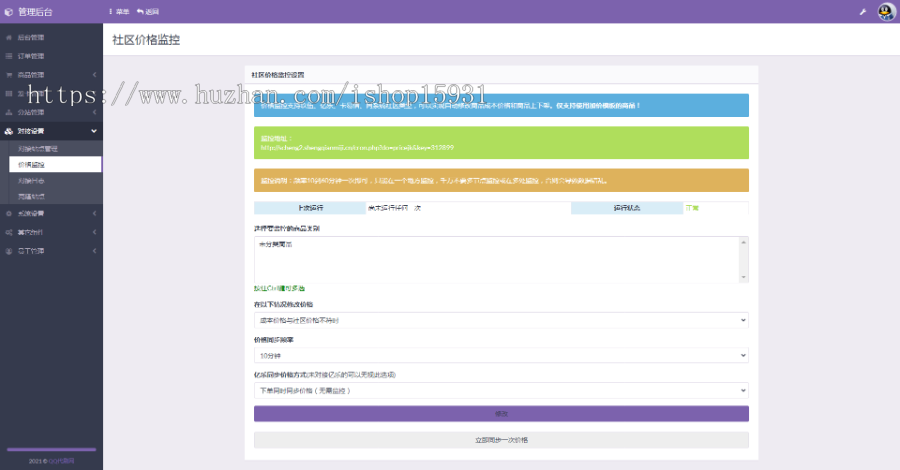This screenshot has width=900, height=470.
Task: Click the 后台管理 home icon in sidebar
Action: coord(9,37)
